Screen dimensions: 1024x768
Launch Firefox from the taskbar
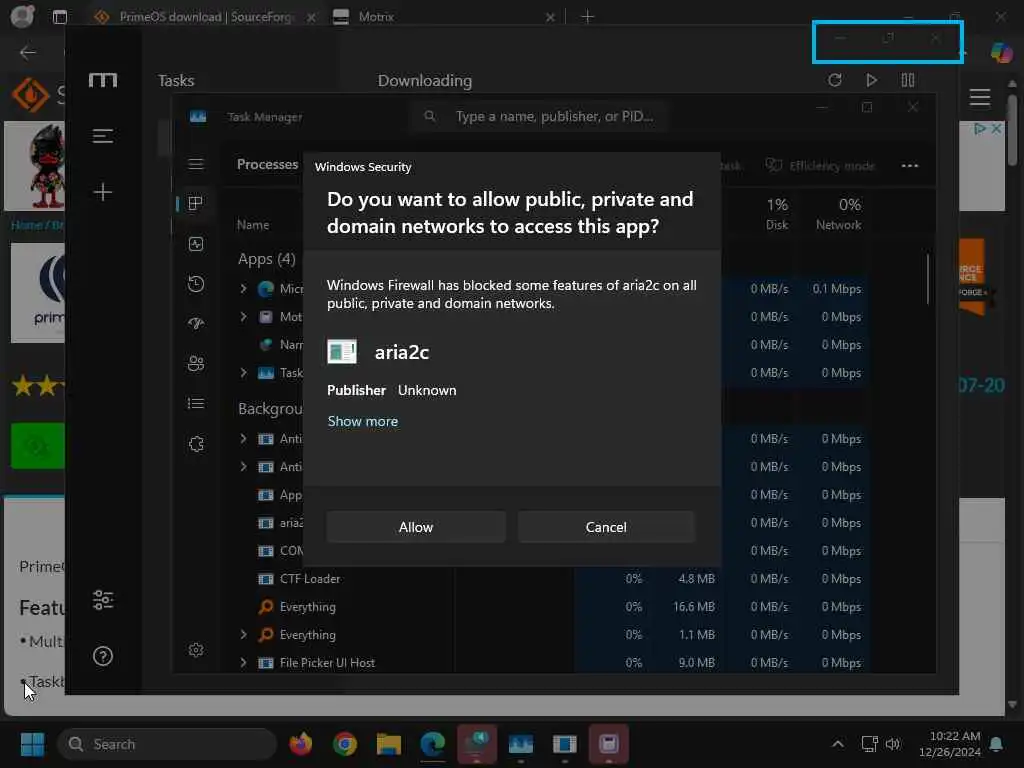[300, 744]
